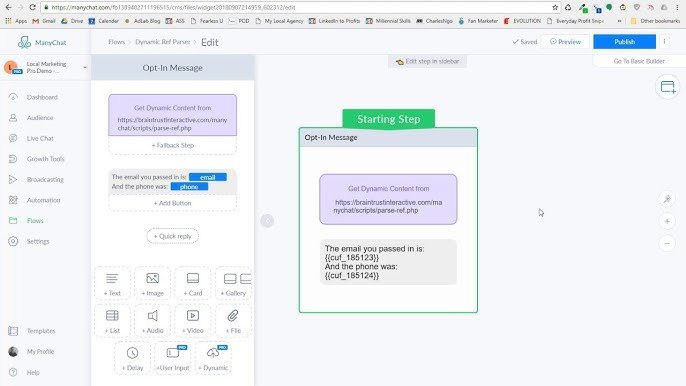686x386 pixels.
Task: Add a File attachment block
Action: 234,321
